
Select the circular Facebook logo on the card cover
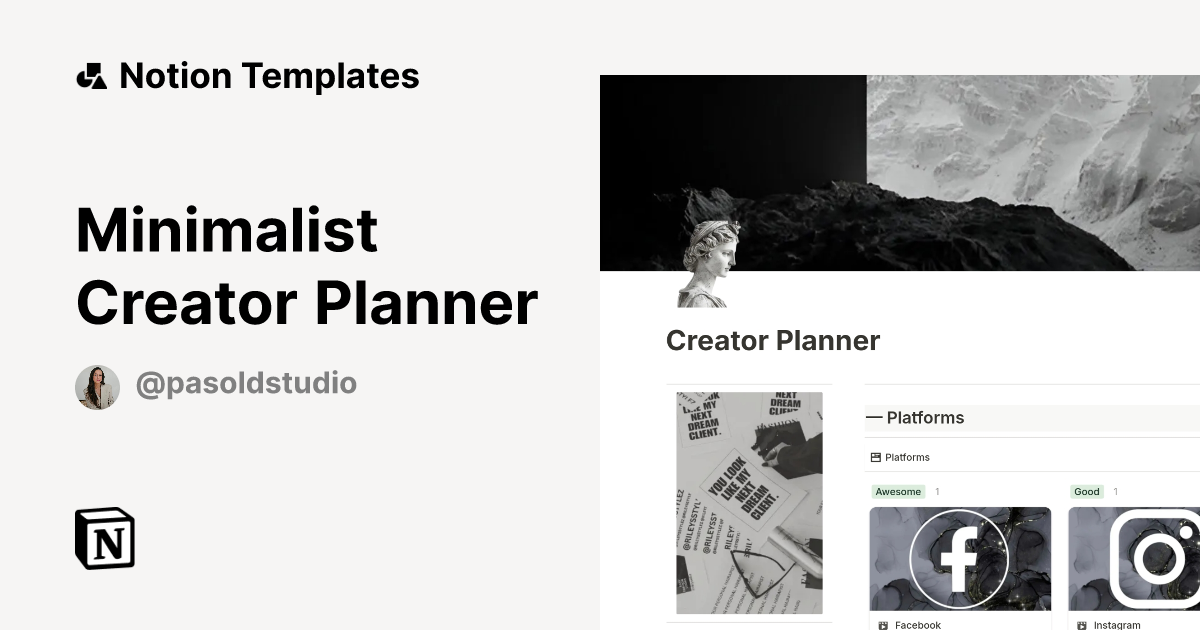(959, 558)
